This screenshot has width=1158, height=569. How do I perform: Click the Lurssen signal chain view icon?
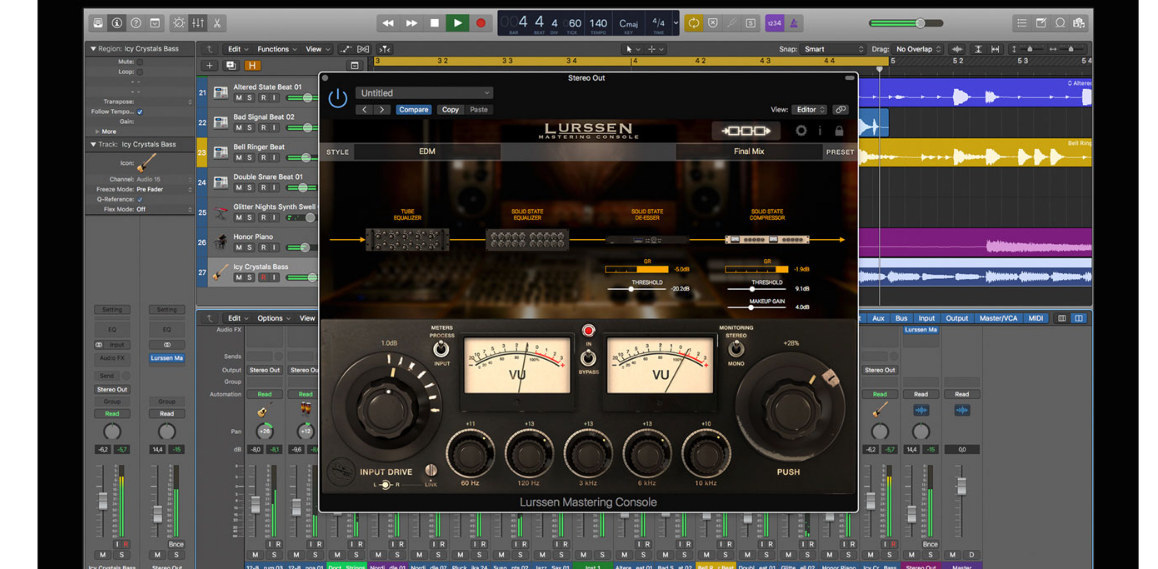pos(746,131)
